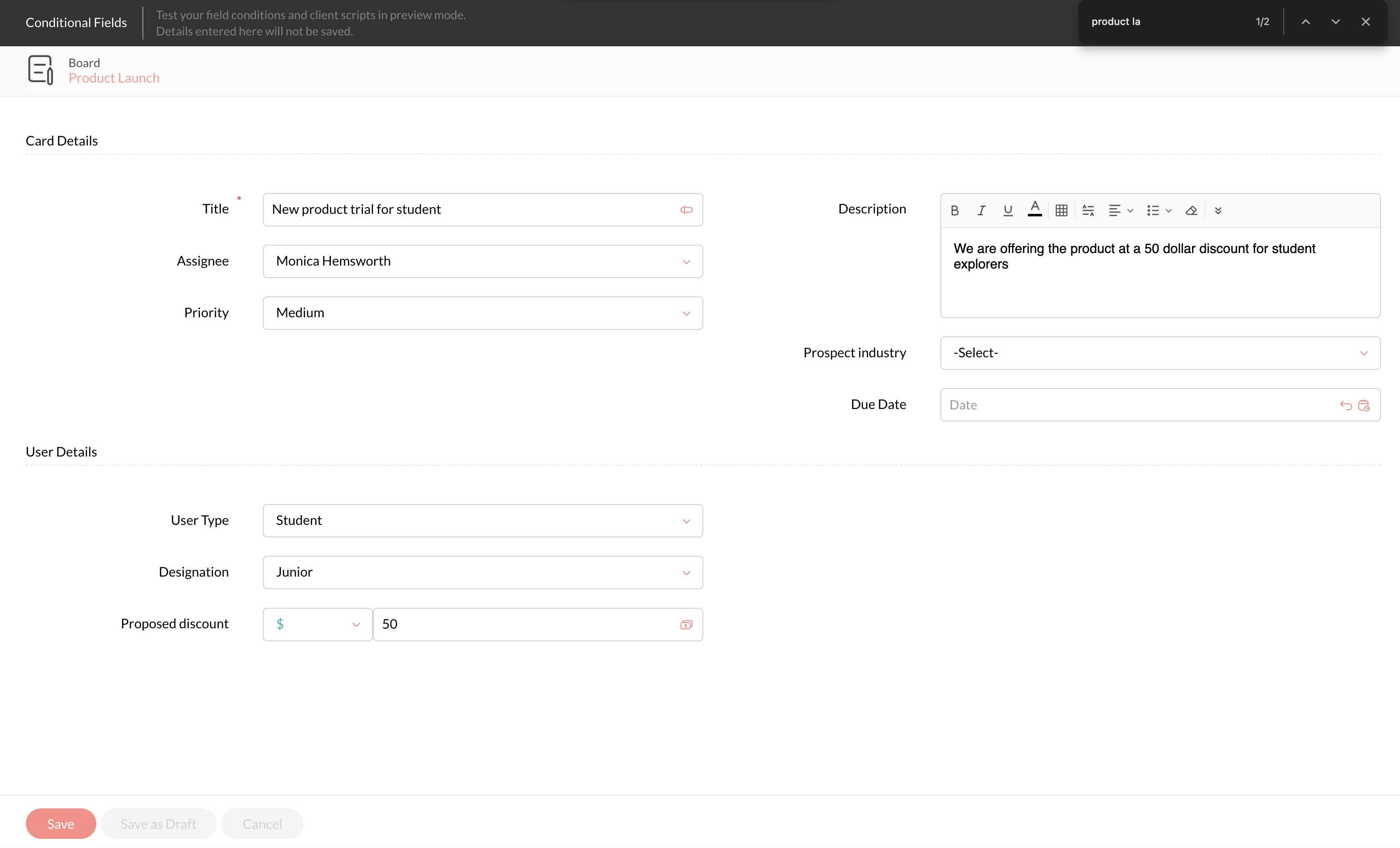
Task: Open the Prospect industry dropdown
Action: 1160,353
